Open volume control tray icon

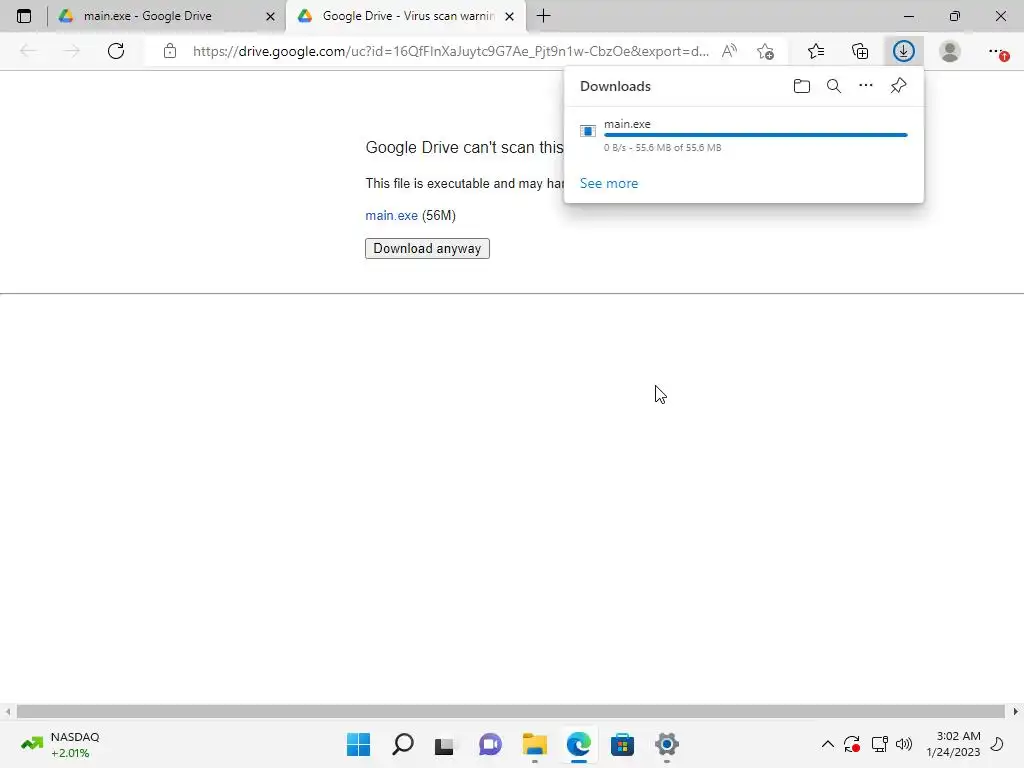904,744
